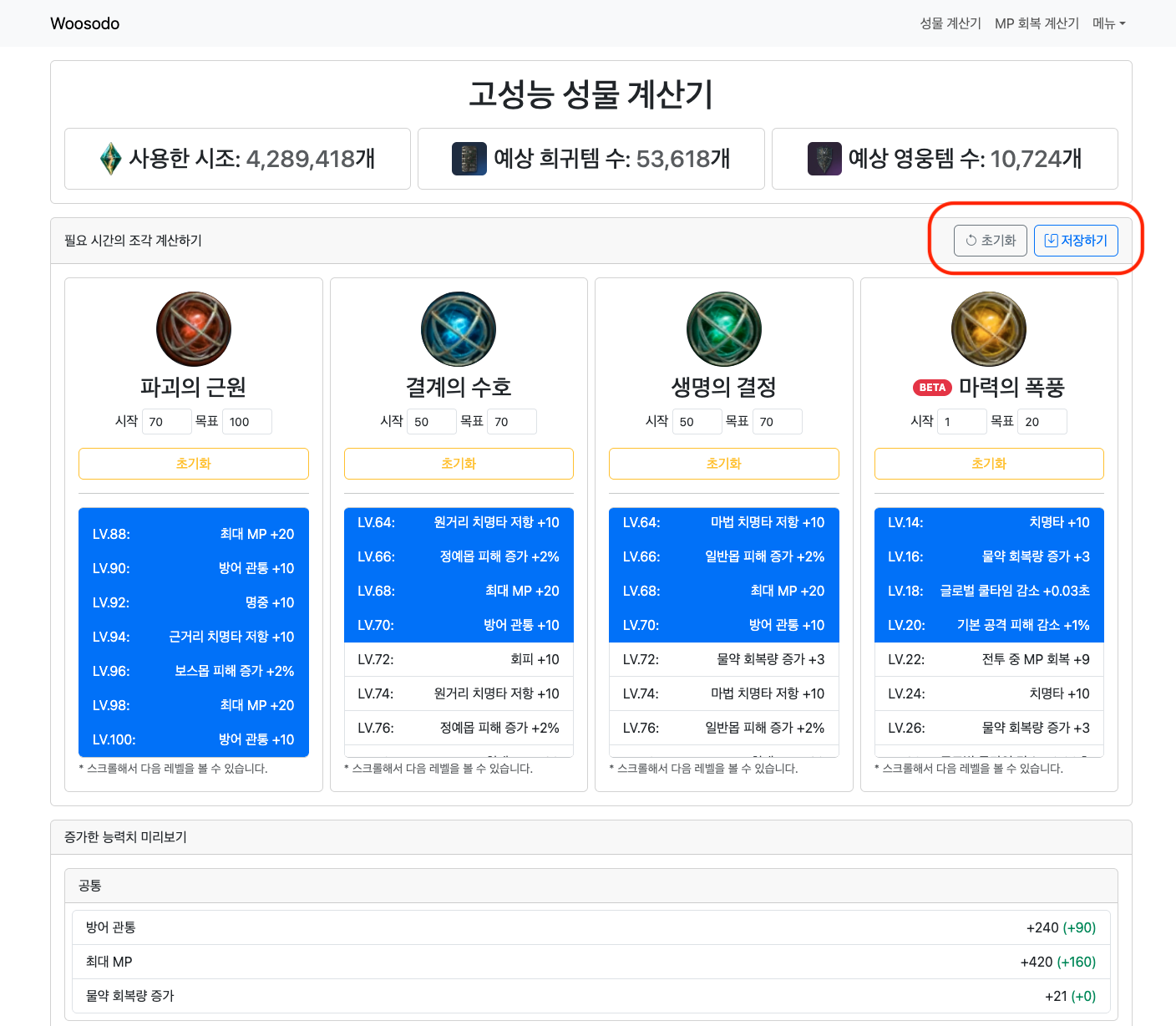Reset 마력의 폭풍 with its 초기화 button
Image resolution: width=1176 pixels, height=1026 pixels.
[x=989, y=464]
